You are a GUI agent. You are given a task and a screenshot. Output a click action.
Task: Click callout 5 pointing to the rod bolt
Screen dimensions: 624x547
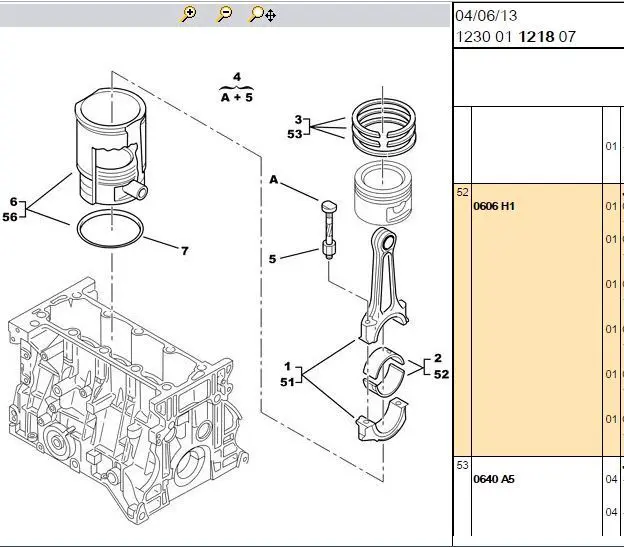pos(272,260)
